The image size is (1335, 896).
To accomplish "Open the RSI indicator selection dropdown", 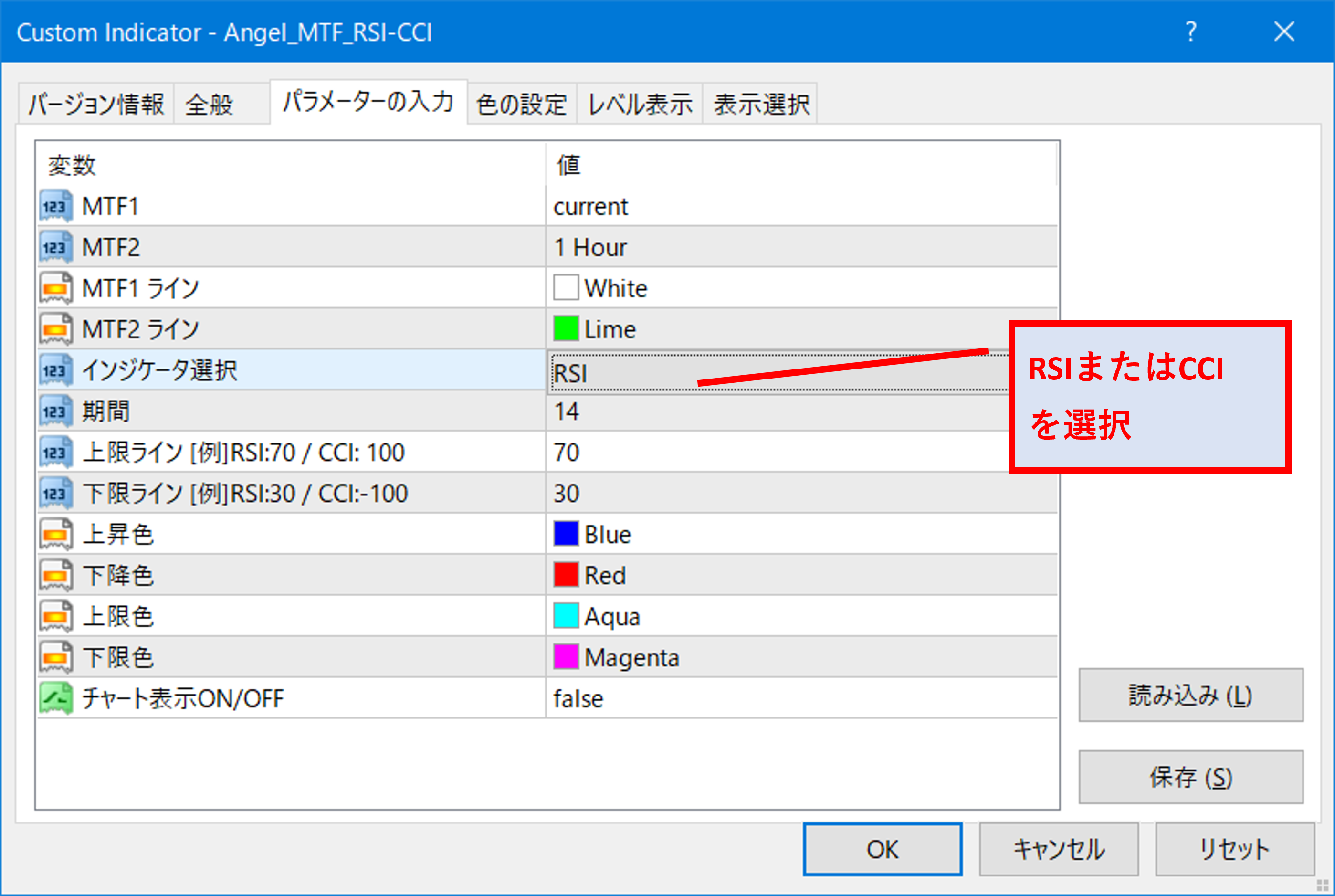I will (x=777, y=372).
